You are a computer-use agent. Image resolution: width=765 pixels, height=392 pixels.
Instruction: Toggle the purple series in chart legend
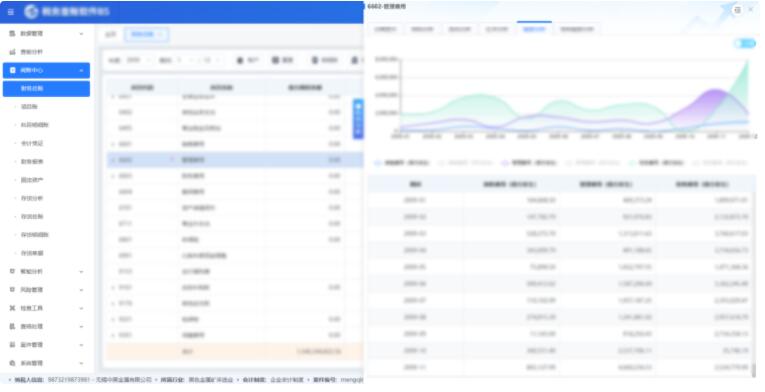coord(529,163)
